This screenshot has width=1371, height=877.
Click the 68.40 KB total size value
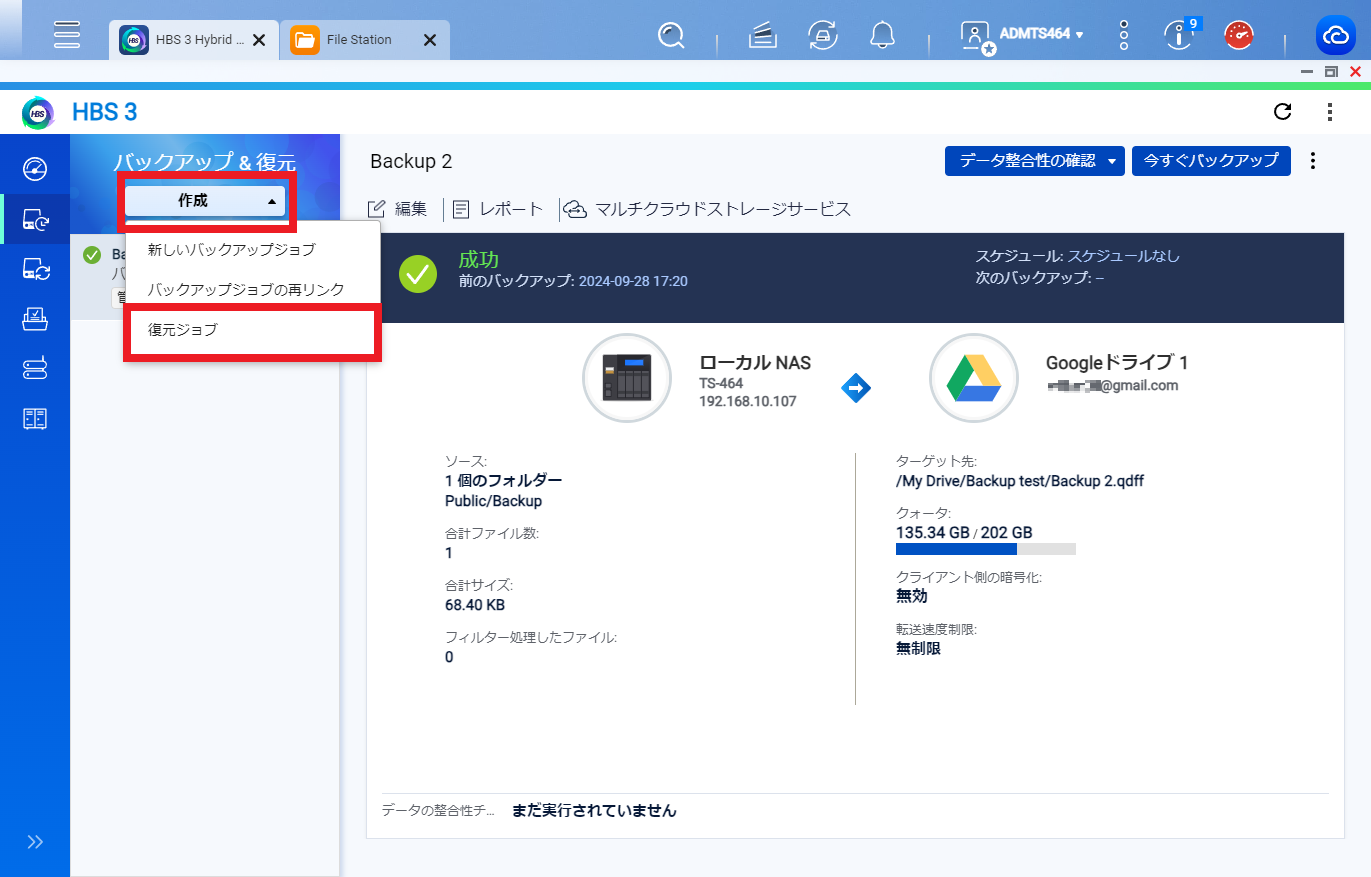tap(475, 605)
